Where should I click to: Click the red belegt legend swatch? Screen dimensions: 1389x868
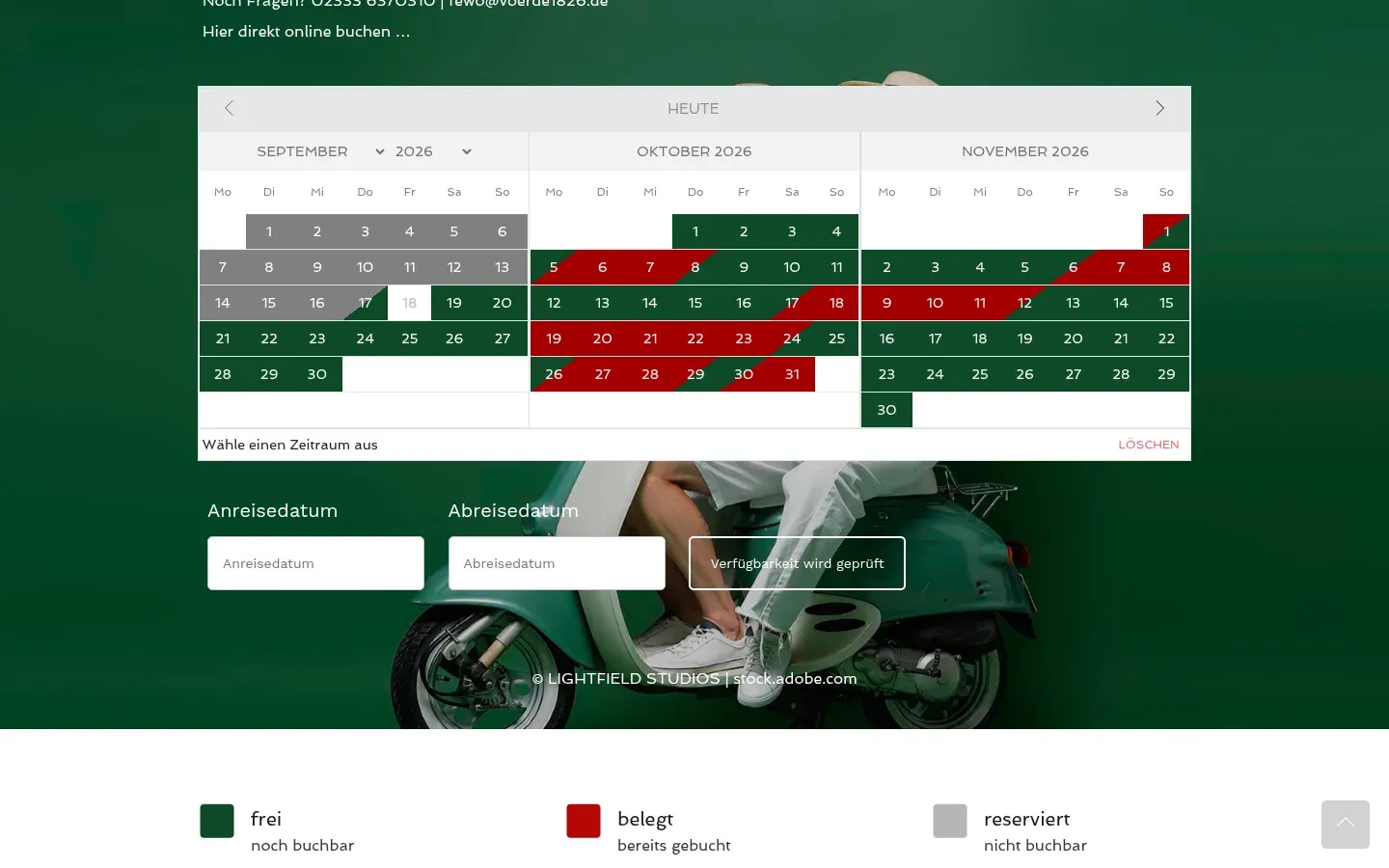coord(584,821)
